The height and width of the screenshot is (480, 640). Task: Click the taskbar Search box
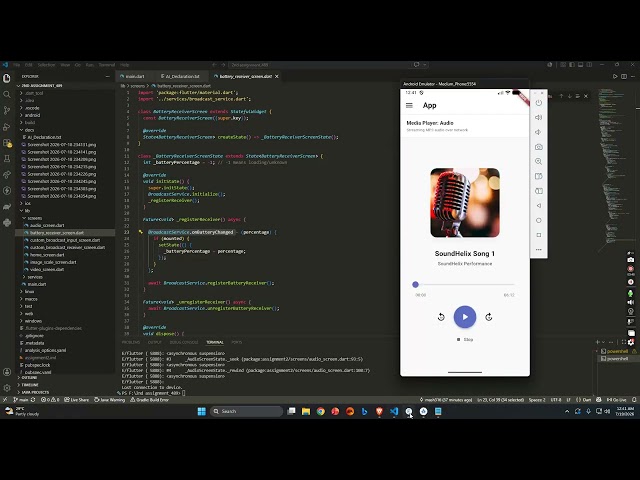coord(247,411)
